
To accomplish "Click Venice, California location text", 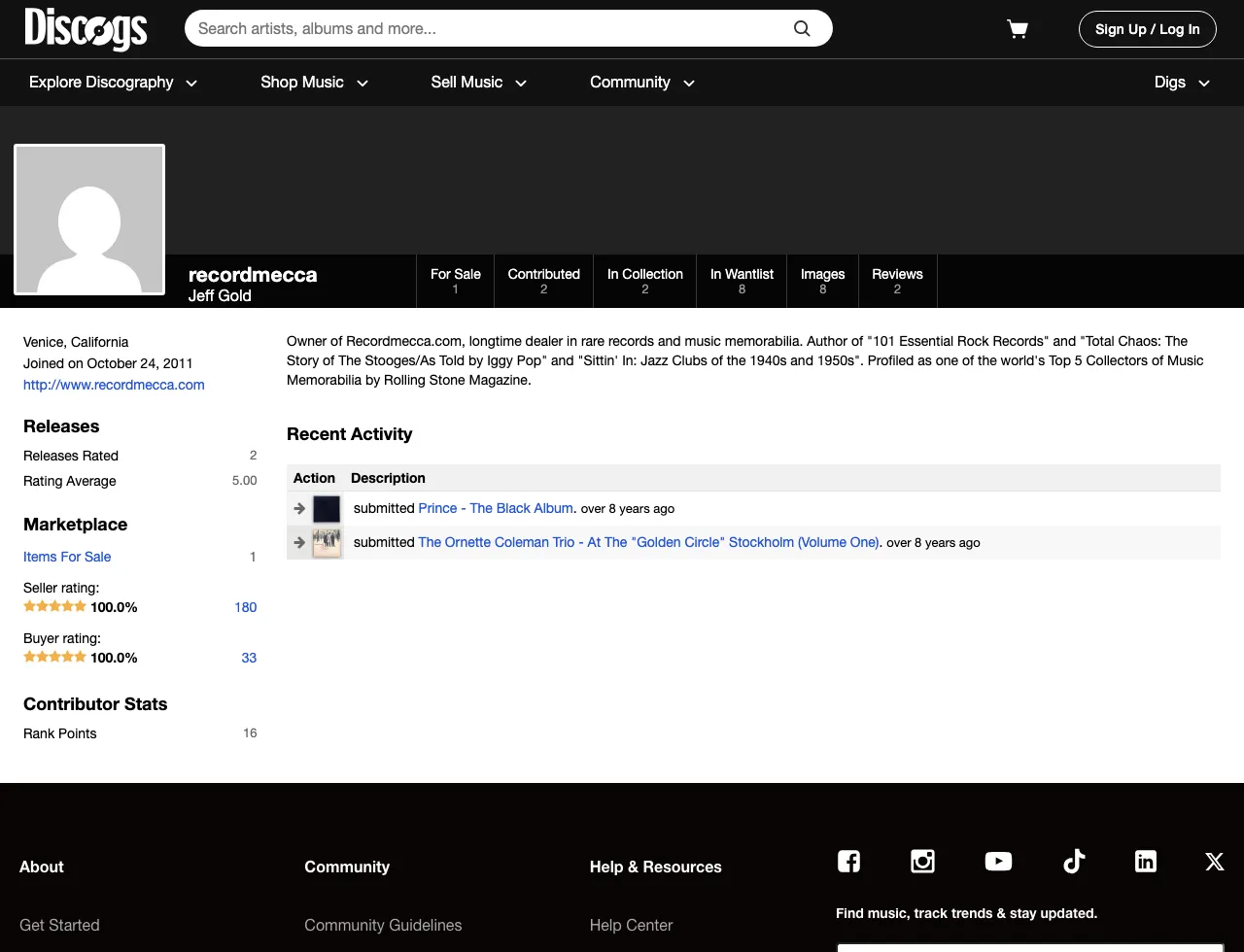I will (76, 342).
